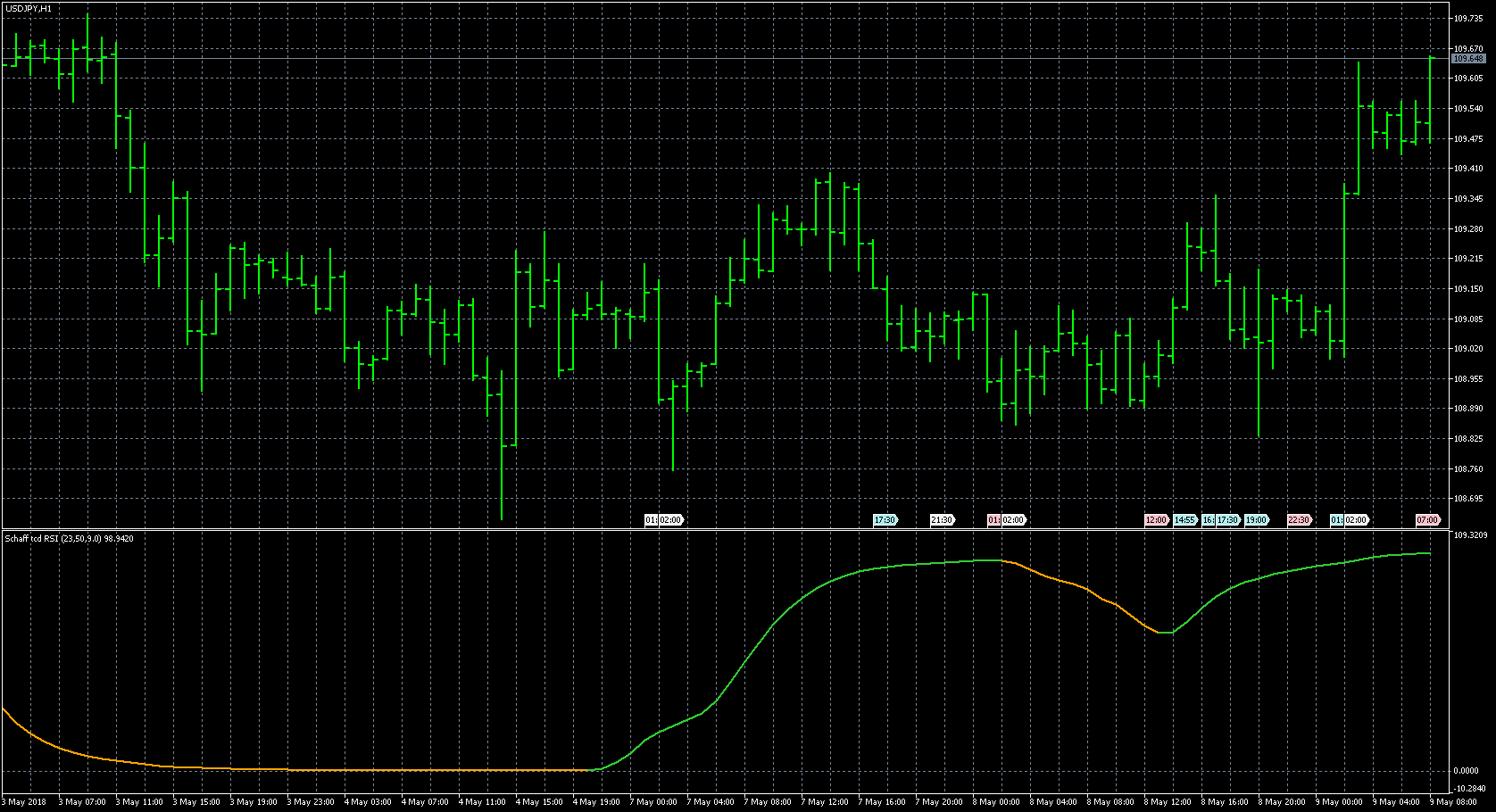Select the pink 22:30 event marker
This screenshot has width=1496, height=812.
1299,520
